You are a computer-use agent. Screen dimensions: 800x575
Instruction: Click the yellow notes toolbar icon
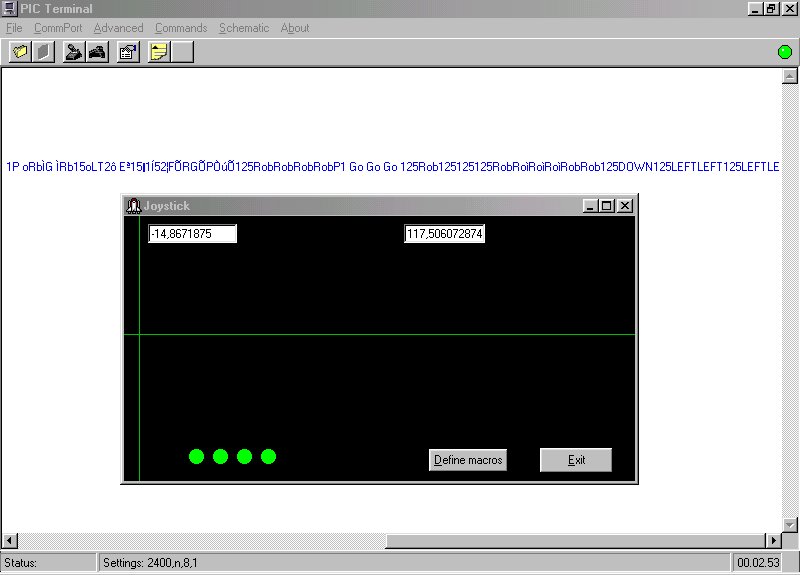pos(159,52)
